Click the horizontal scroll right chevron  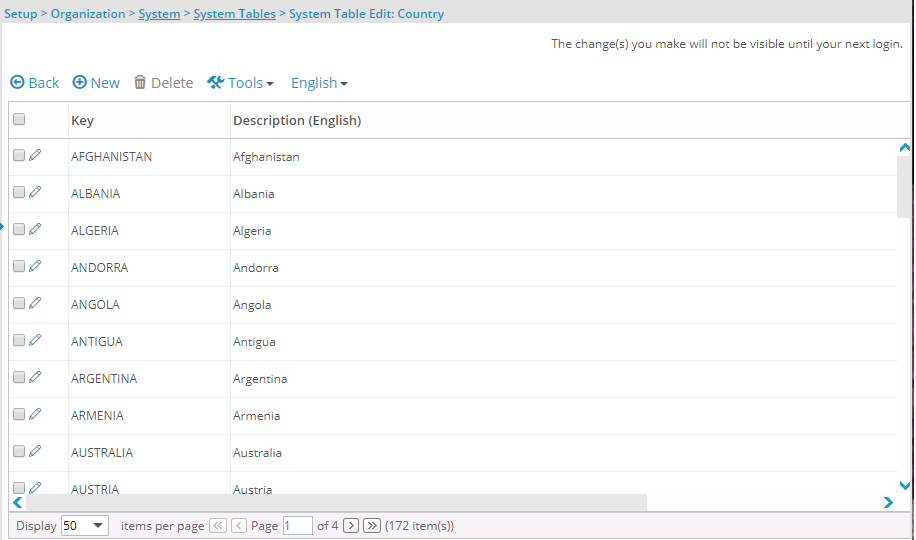(x=889, y=503)
